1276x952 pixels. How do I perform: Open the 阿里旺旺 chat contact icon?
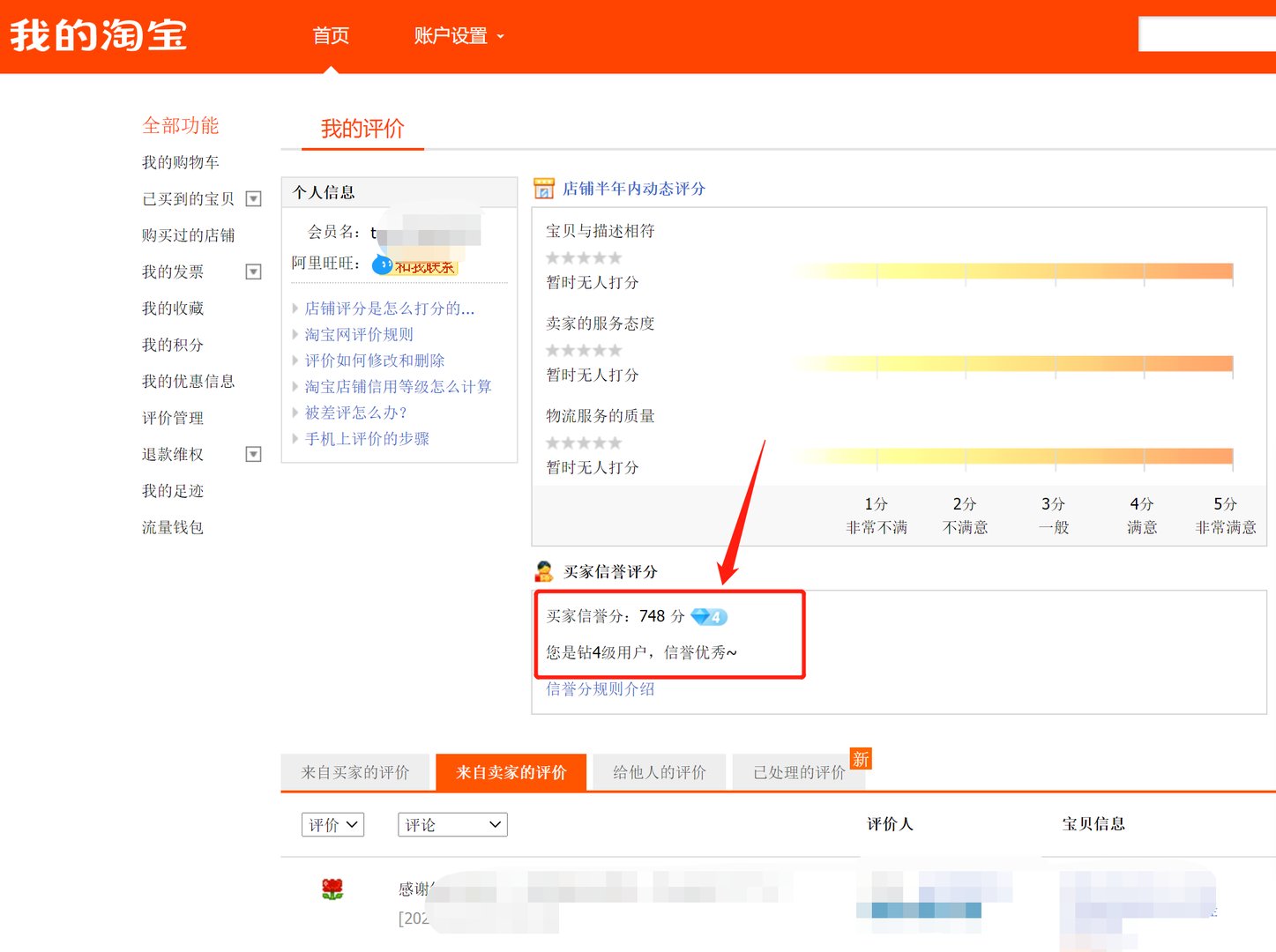[x=383, y=264]
